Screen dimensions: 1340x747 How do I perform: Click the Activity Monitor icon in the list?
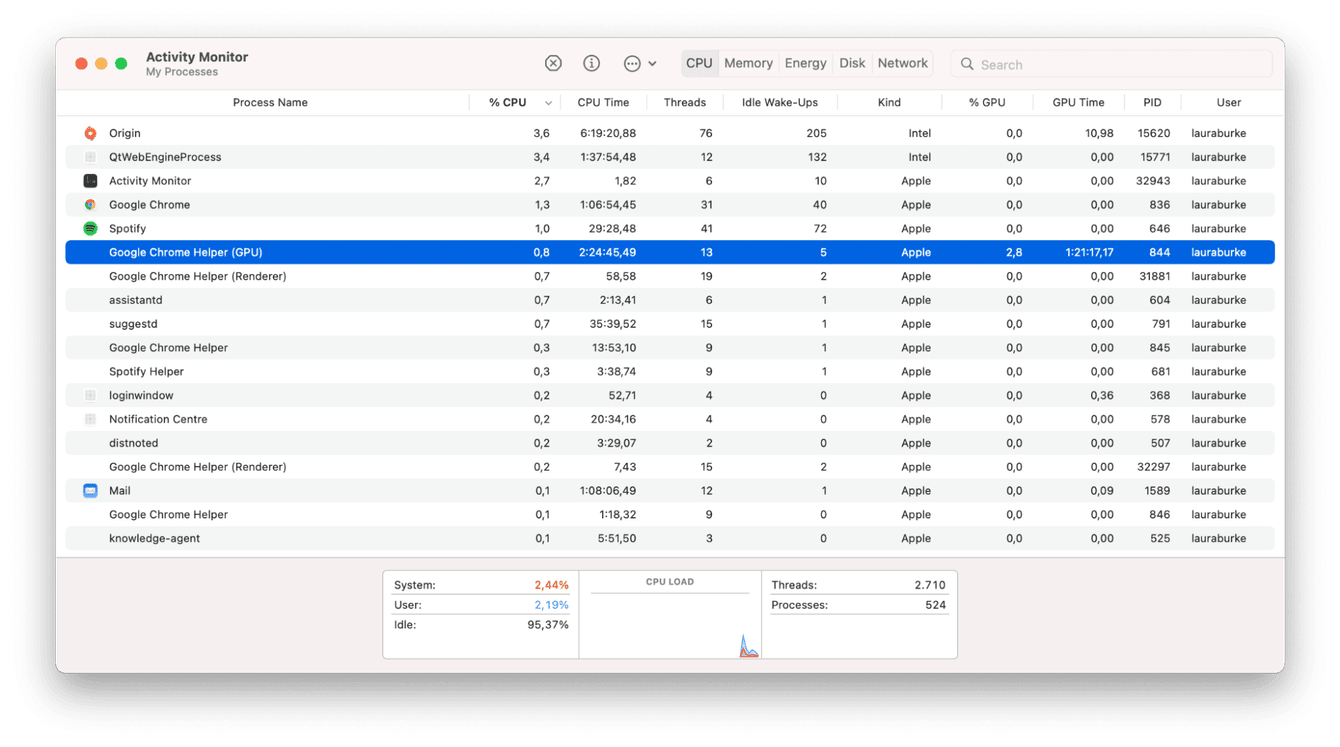(88, 180)
